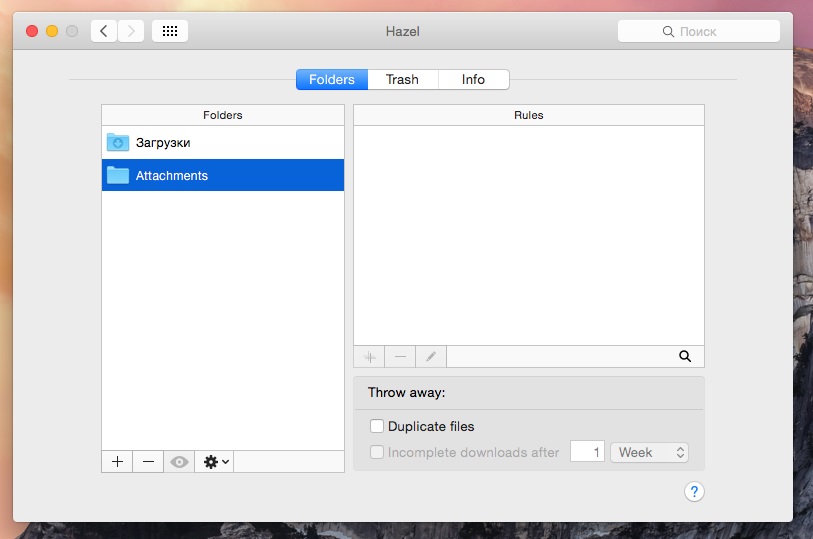Open the gear actions menu under Folders
The height and width of the screenshot is (539, 813).
(x=215, y=462)
